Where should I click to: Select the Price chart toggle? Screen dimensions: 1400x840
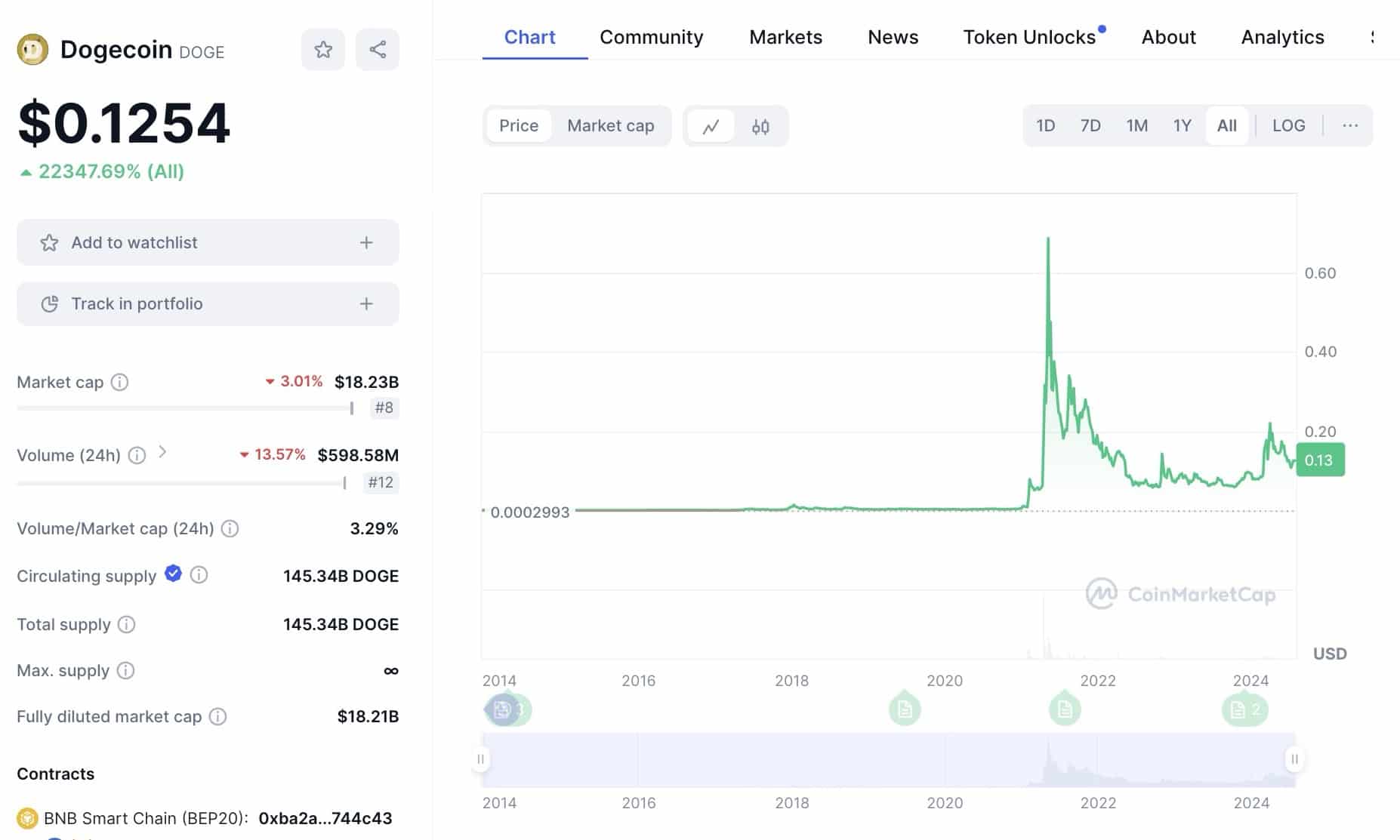(519, 126)
